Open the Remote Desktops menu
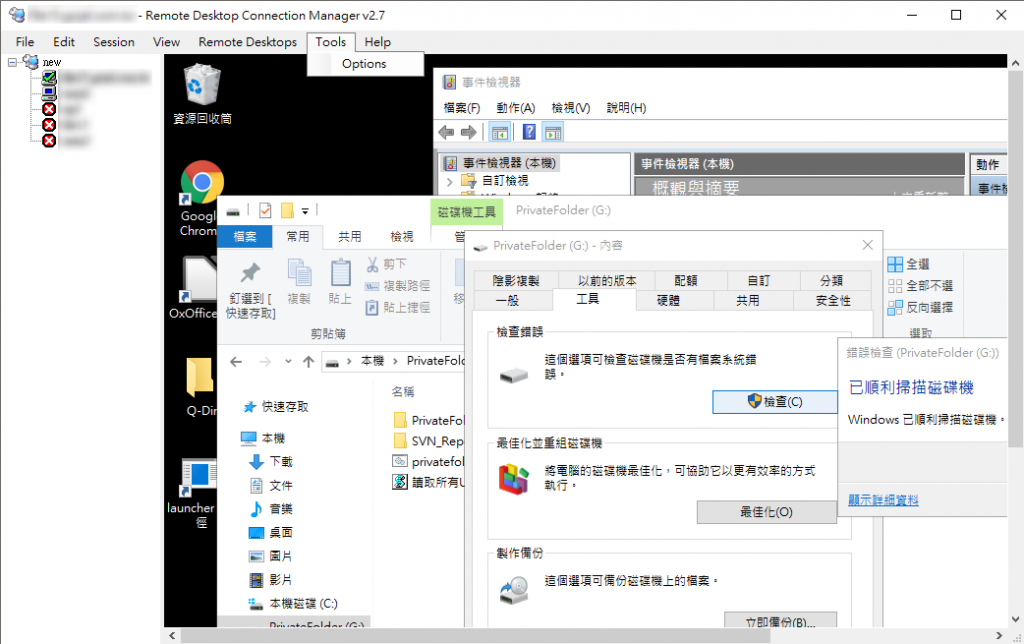Screen dimensions: 1024x644 pos(248,42)
